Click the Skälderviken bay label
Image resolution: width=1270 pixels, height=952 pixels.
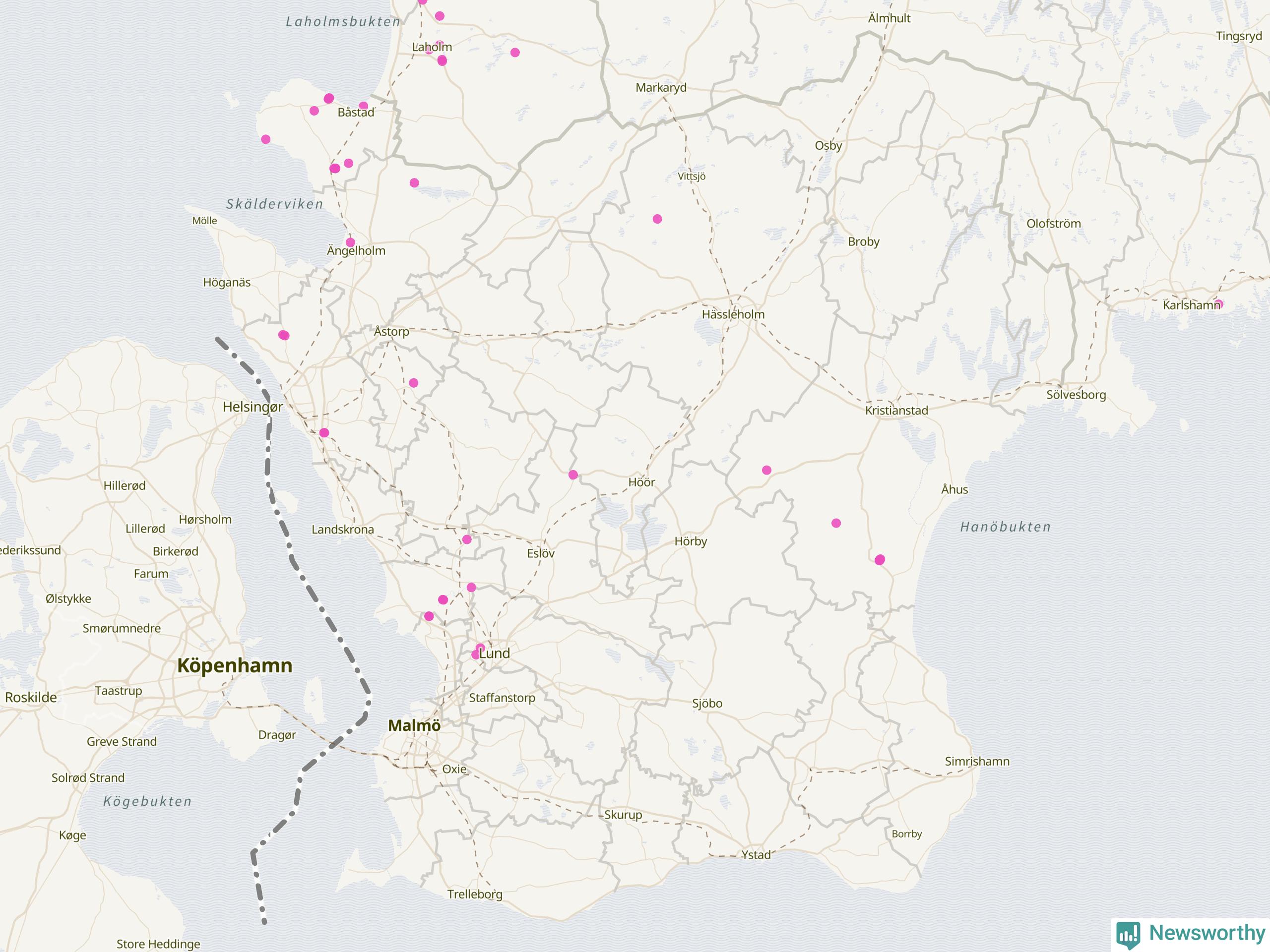274,204
